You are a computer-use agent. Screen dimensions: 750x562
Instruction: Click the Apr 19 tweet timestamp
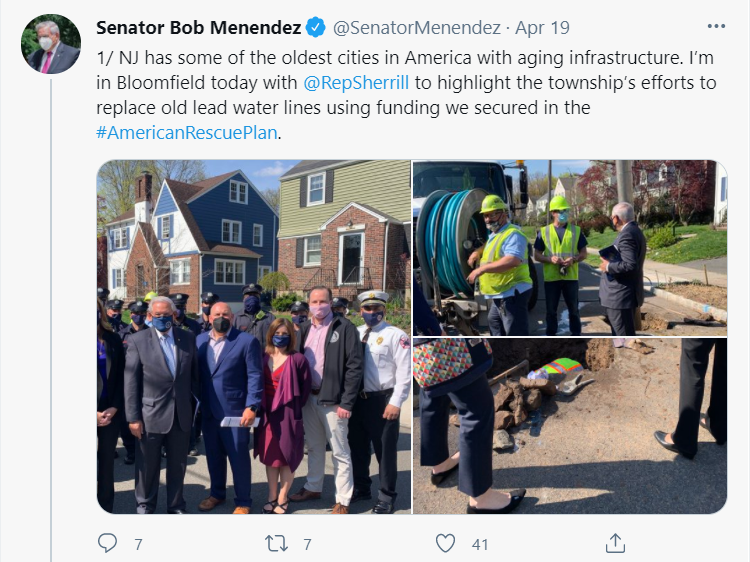click(x=542, y=28)
